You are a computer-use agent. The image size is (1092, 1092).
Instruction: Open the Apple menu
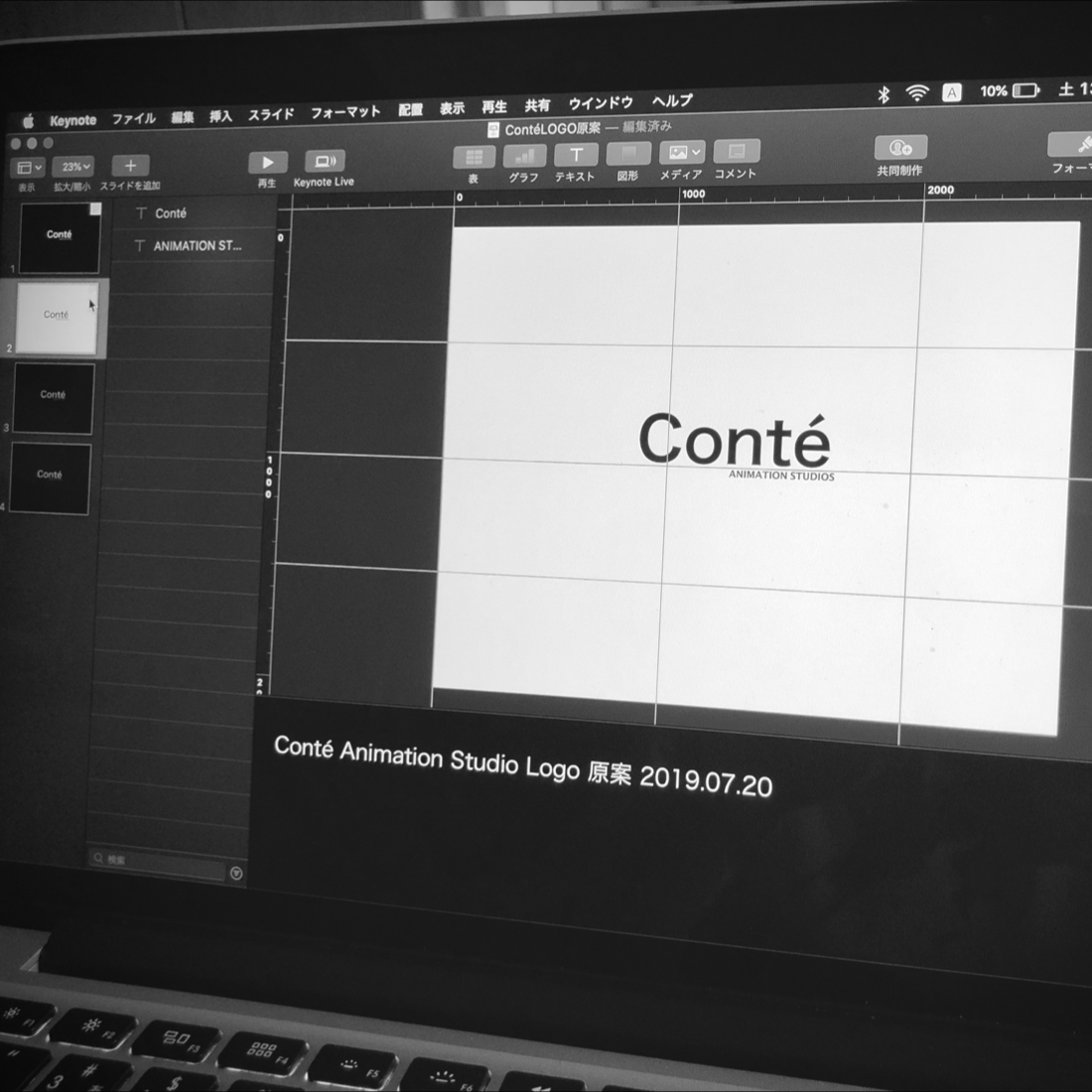point(28,122)
